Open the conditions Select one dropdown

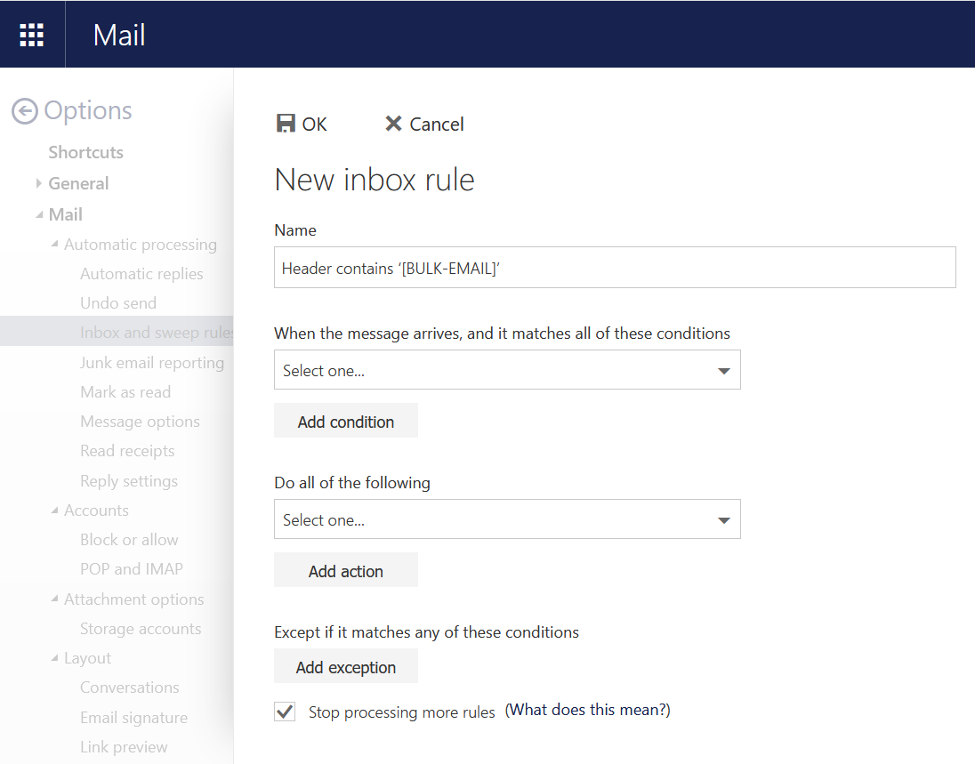507,370
